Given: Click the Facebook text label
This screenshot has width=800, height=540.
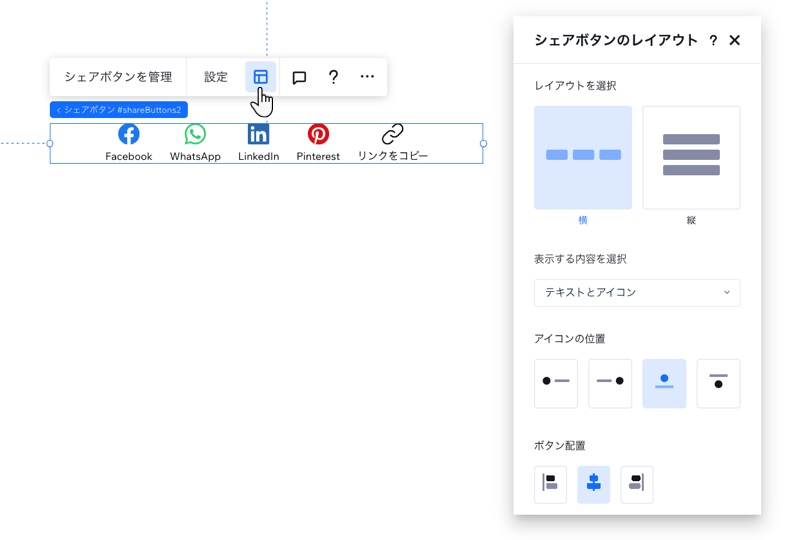Looking at the screenshot, I should (x=129, y=156).
